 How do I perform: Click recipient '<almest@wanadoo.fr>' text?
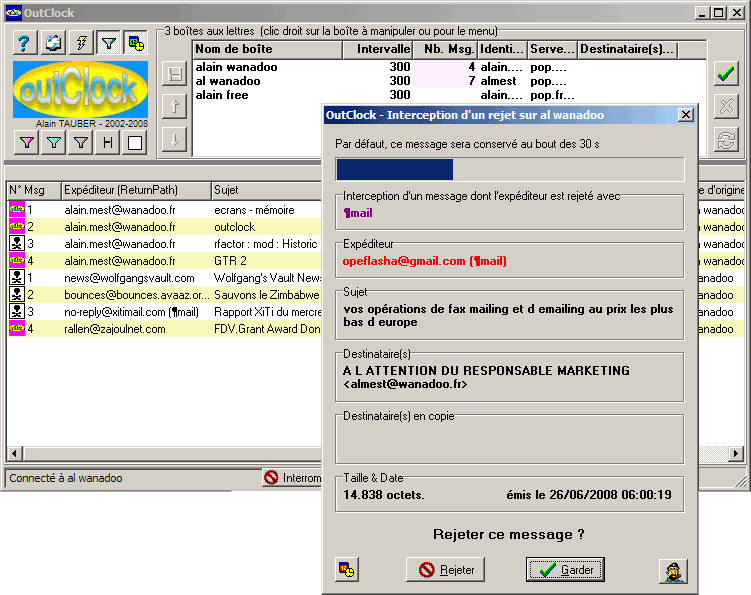(x=405, y=384)
